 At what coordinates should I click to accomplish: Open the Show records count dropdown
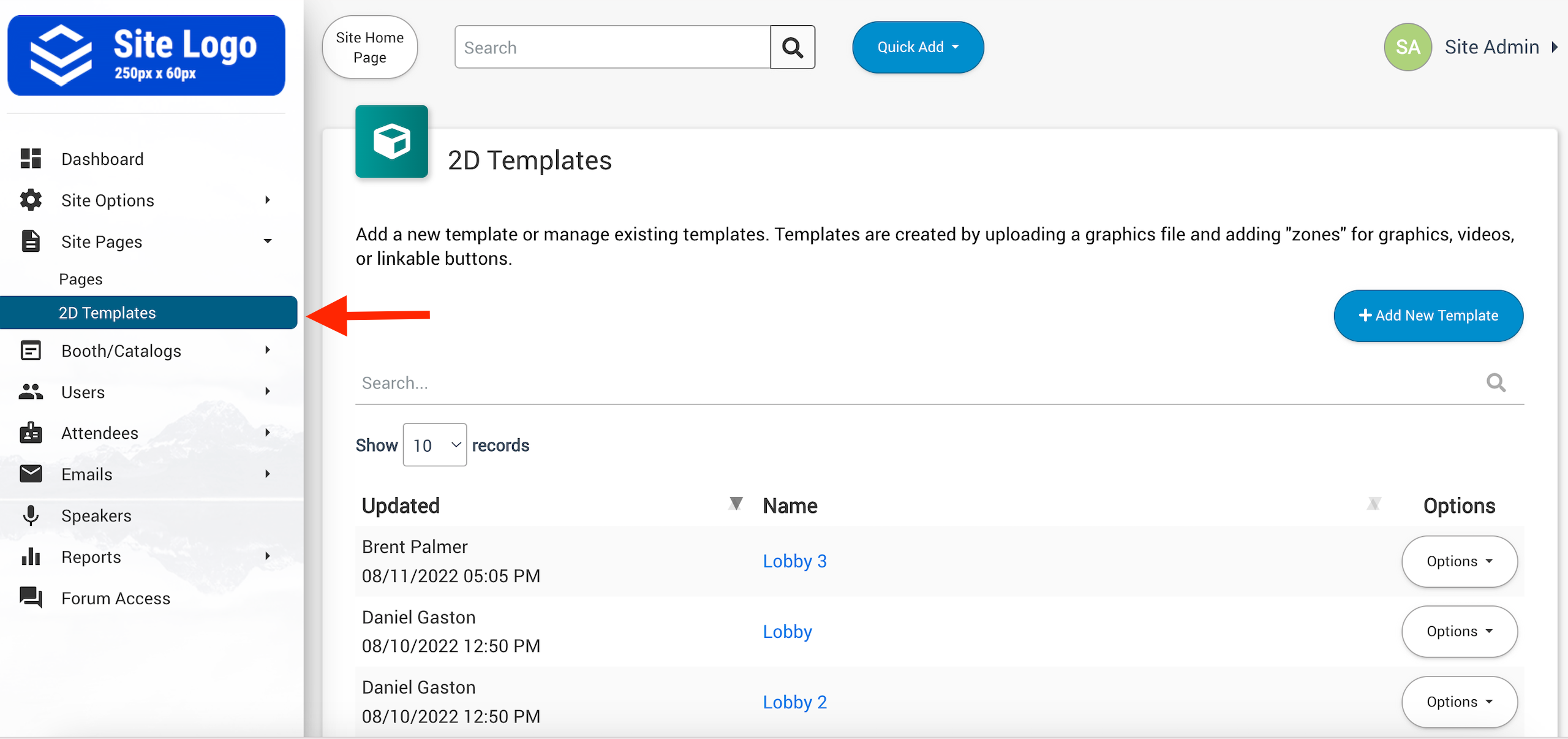(x=435, y=445)
